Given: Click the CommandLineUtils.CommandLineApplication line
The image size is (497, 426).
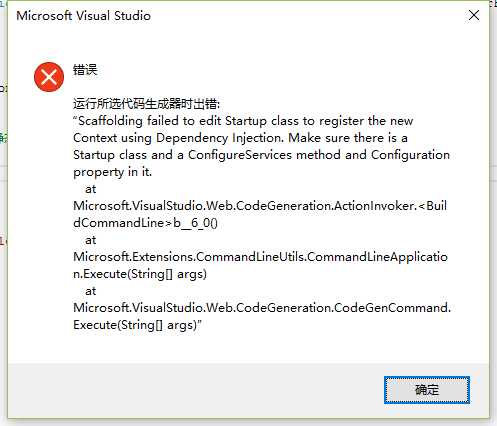Looking at the screenshot, I should click(260, 257).
